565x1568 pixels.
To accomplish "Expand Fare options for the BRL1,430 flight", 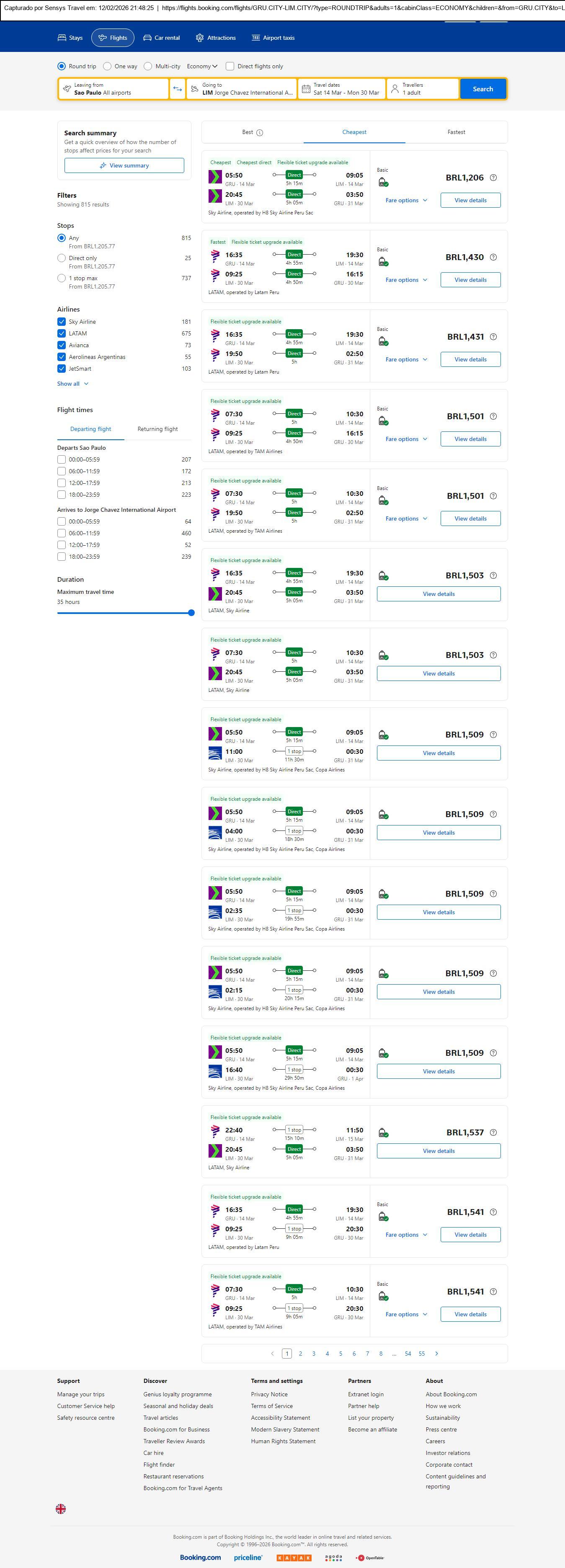I will coord(406,280).
